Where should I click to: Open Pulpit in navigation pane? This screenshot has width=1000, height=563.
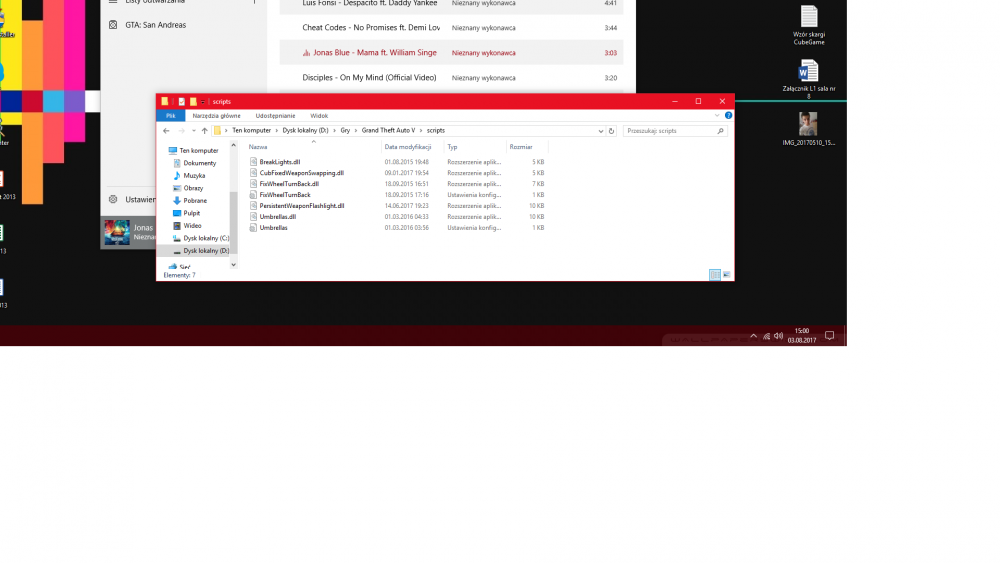point(186,213)
